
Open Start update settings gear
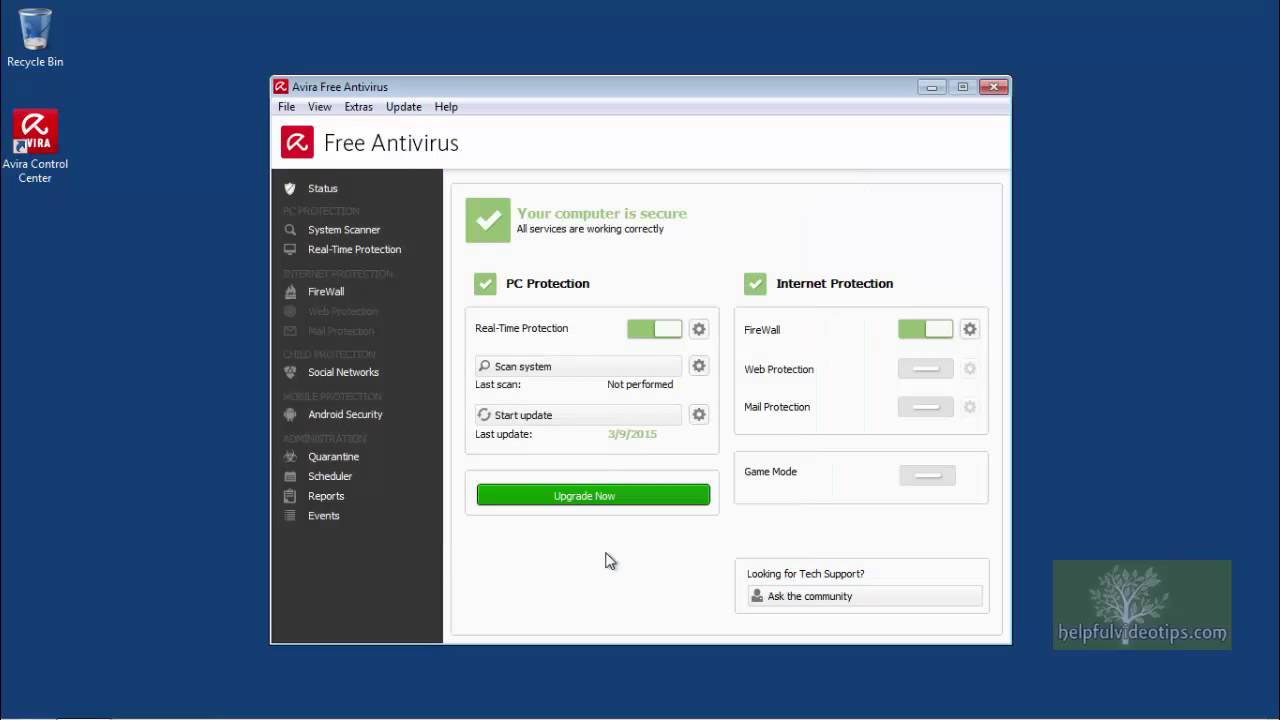(699, 414)
